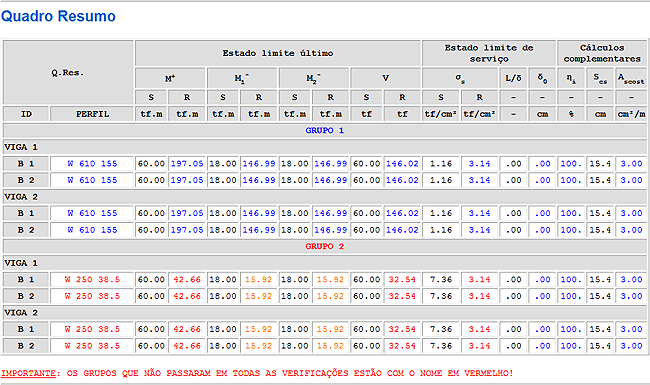The height and width of the screenshot is (385, 650).
Task: Select the VIGA 2 row under GRUPO 2
Action: click(x=325, y=313)
